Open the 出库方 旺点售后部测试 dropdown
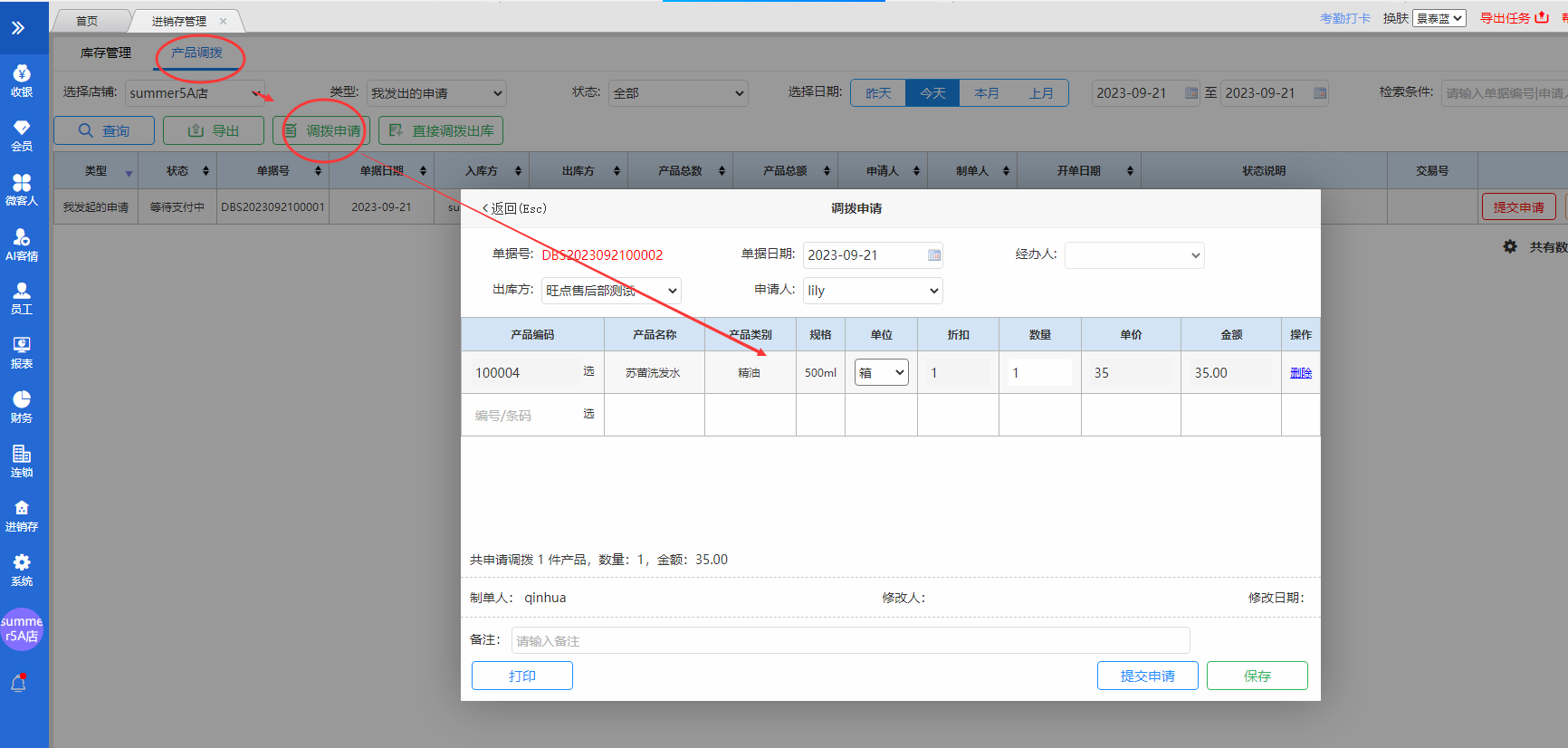Image resolution: width=1568 pixels, height=748 pixels. (611, 291)
